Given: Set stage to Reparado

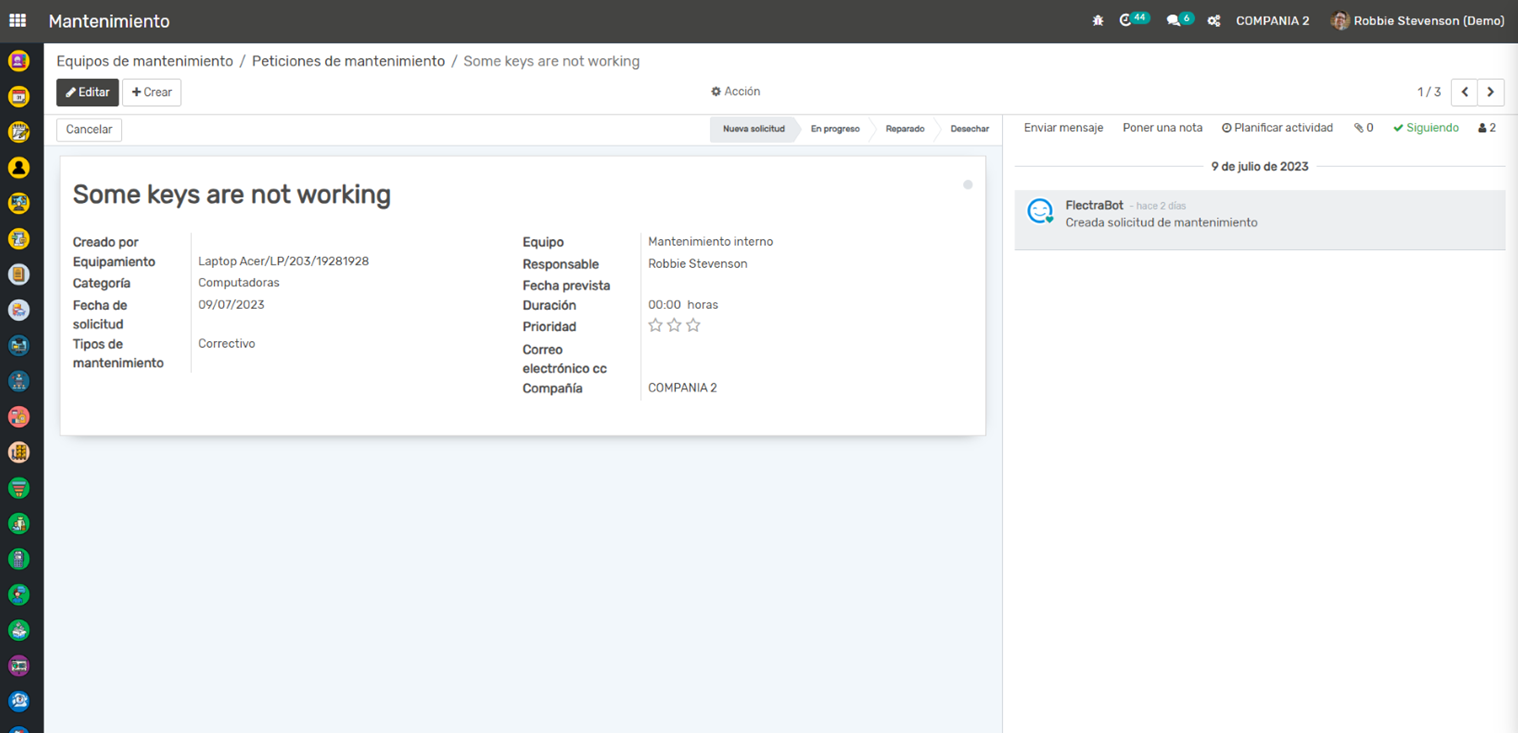Looking at the screenshot, I should coord(904,129).
